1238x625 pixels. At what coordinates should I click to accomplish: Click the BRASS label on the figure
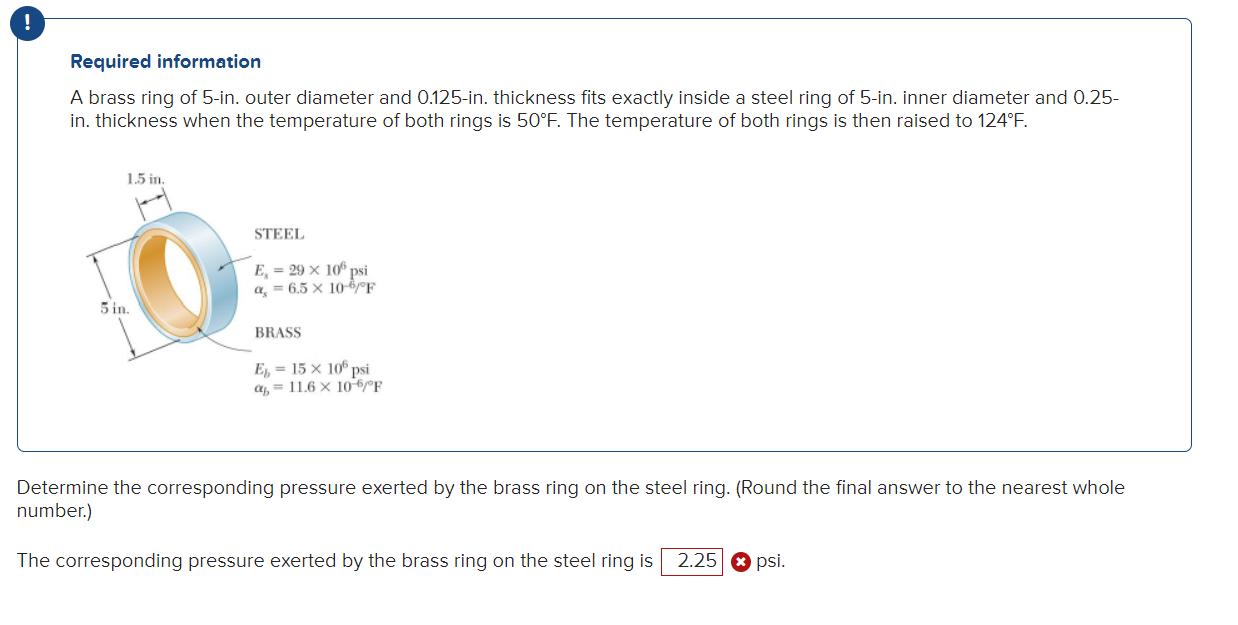[277, 332]
